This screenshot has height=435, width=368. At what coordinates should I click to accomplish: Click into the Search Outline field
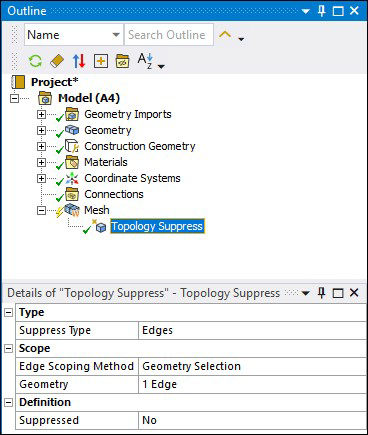pyautogui.click(x=169, y=34)
